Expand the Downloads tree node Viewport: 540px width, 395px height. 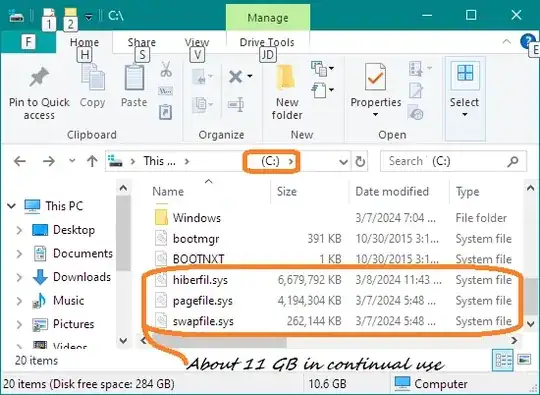tap(19, 277)
